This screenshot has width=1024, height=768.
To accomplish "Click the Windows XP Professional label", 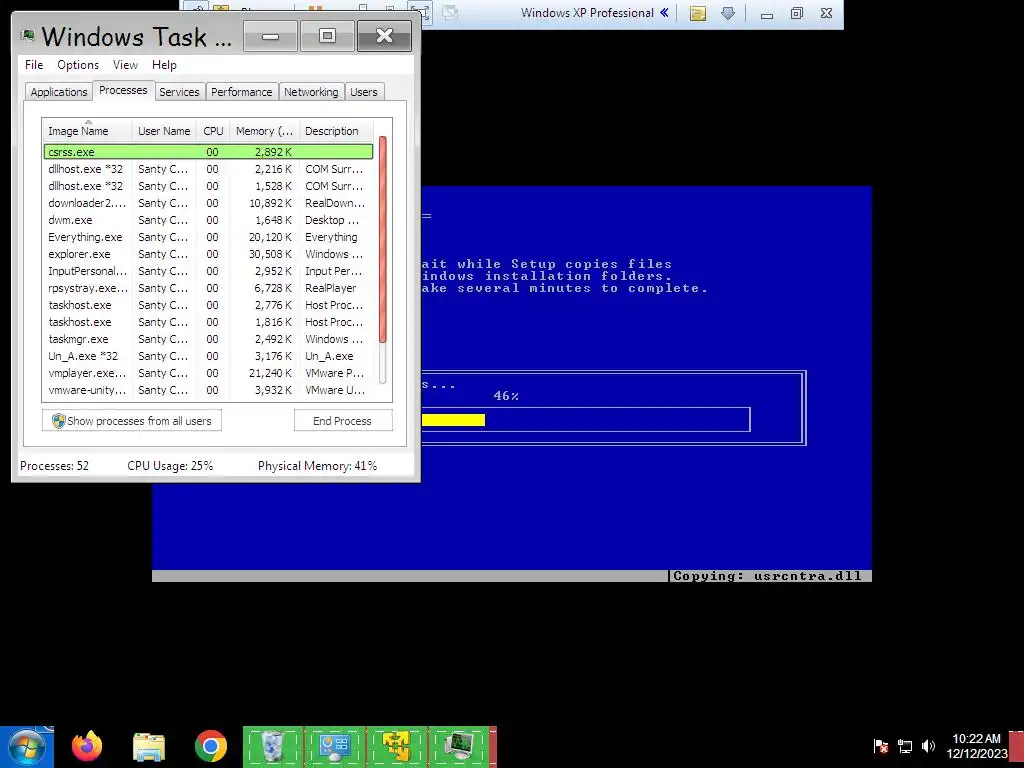I will (587, 12).
